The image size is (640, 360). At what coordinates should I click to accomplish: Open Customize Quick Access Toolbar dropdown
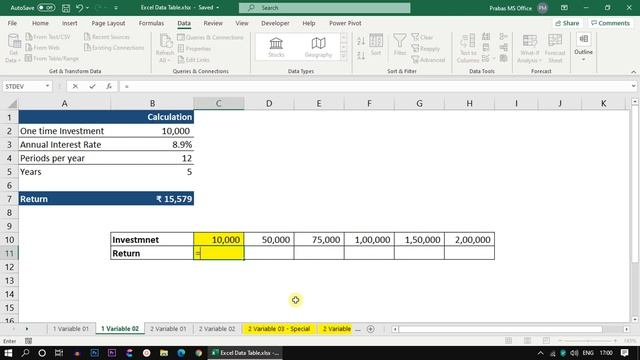(x=116, y=8)
